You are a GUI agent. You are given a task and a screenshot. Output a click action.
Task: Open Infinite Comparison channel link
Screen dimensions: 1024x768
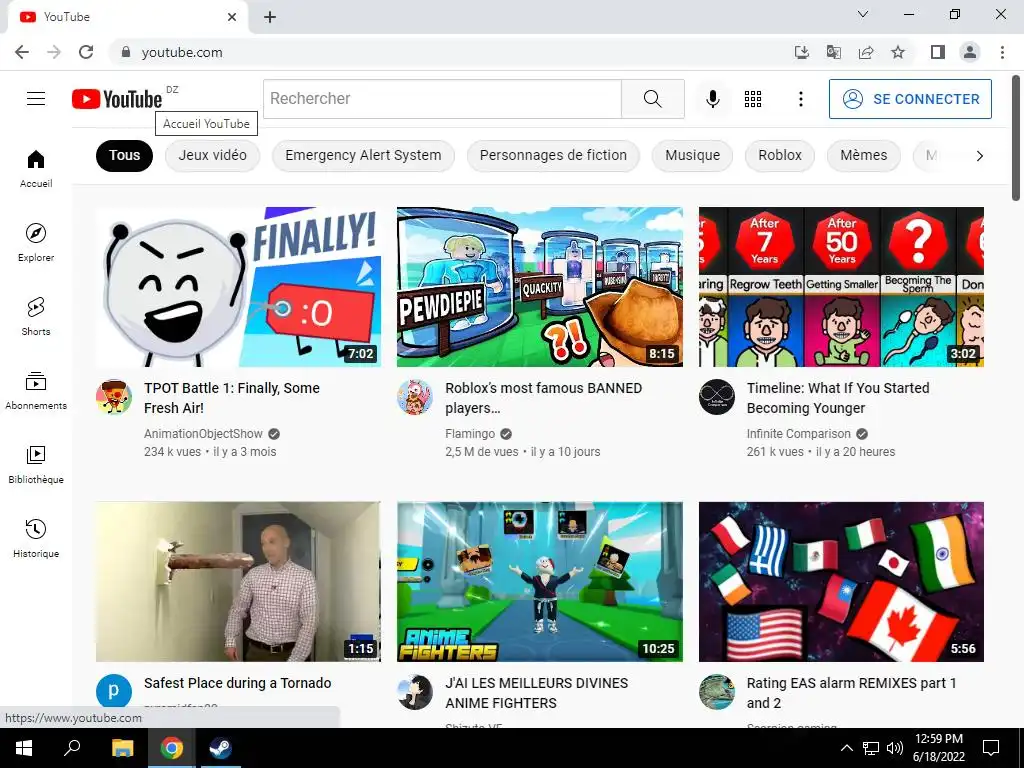(799, 434)
